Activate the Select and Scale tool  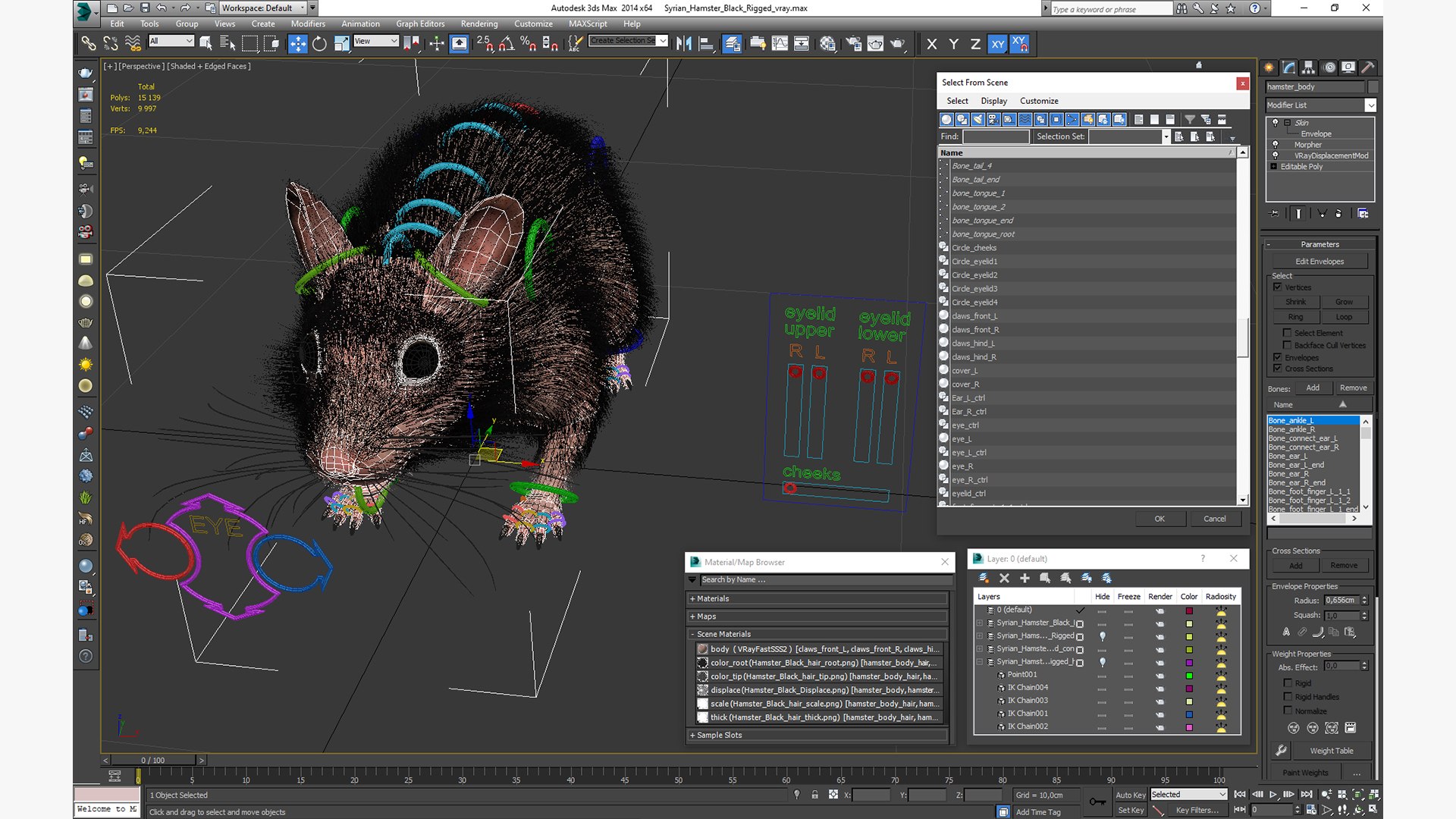coord(341,44)
